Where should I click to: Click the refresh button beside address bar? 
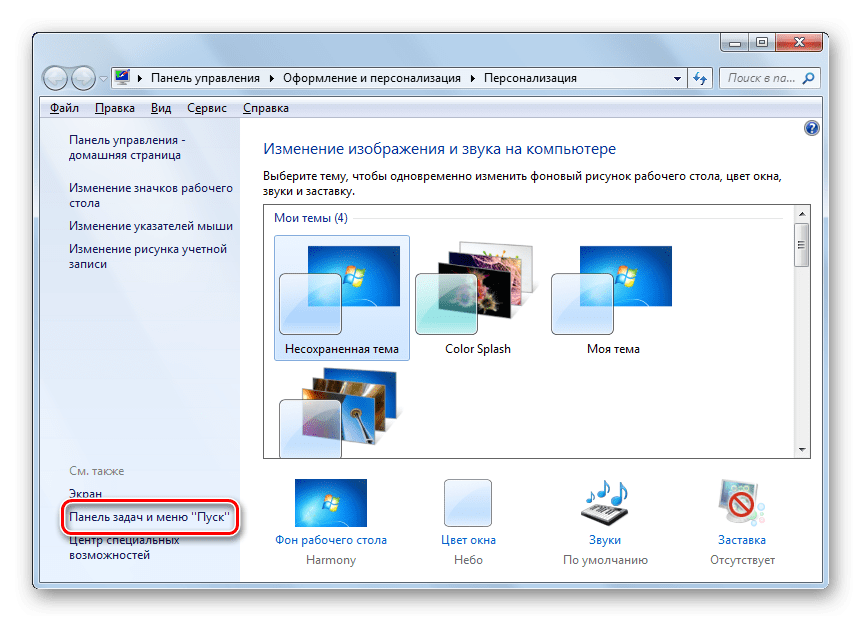coord(700,78)
